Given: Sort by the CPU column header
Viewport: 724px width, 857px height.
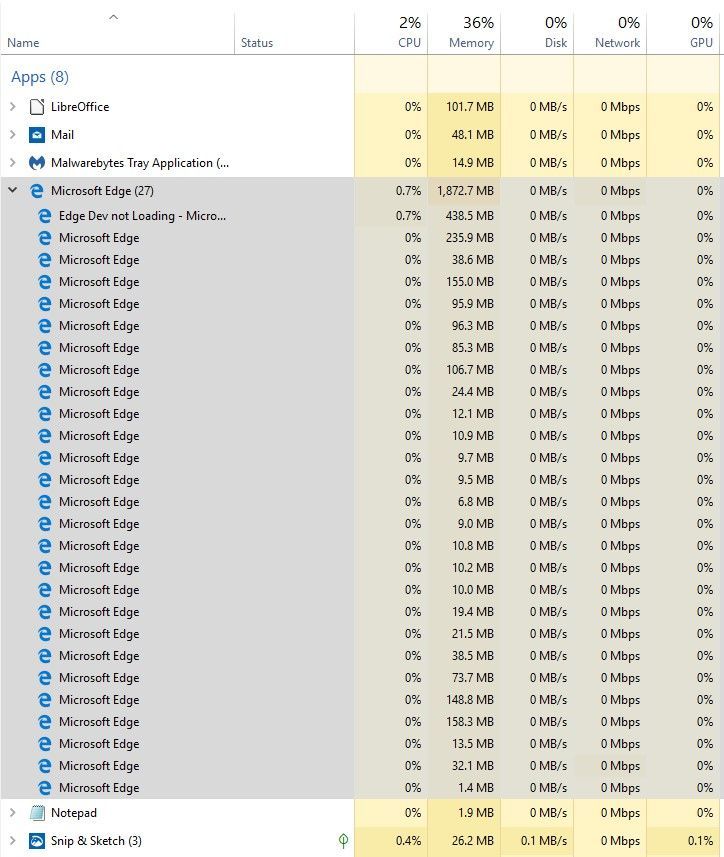Looking at the screenshot, I should point(391,33).
